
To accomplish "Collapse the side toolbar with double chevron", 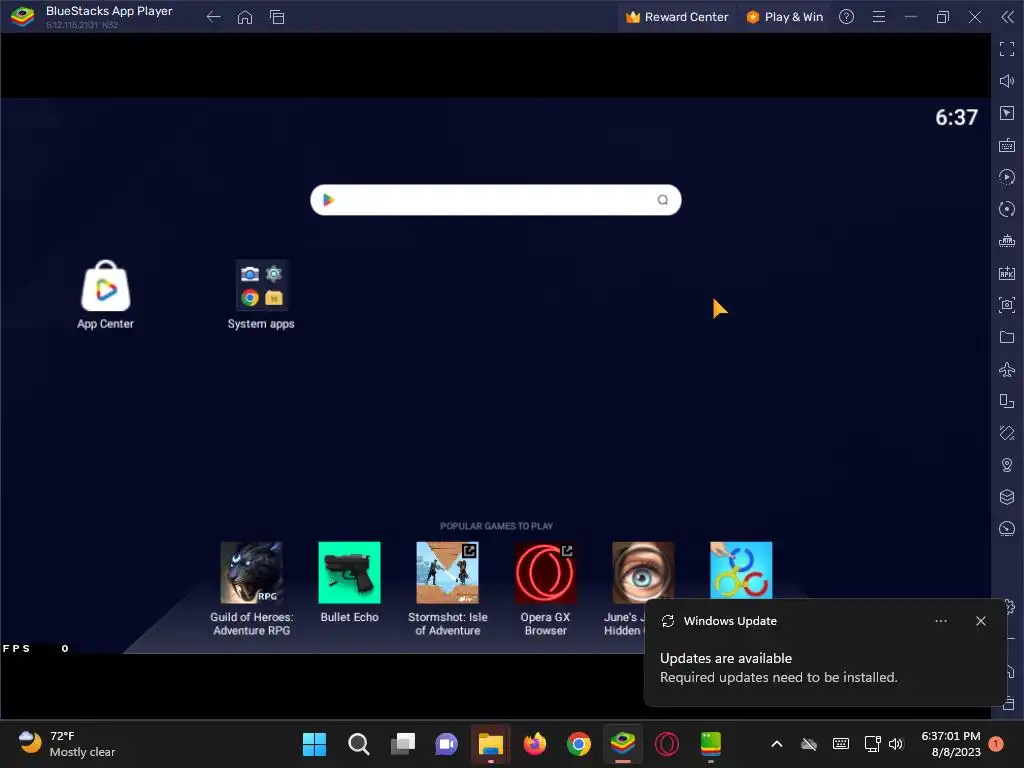I will [1008, 17].
